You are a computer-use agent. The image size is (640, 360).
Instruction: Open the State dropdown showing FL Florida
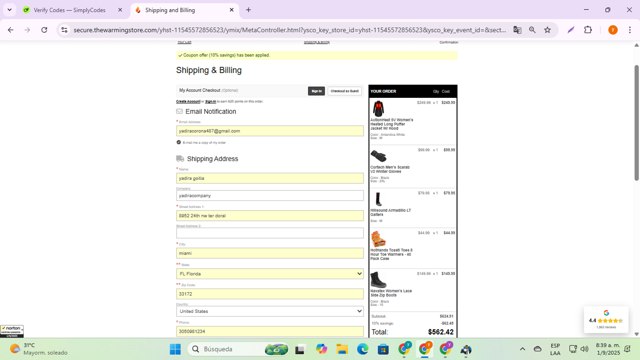point(270,273)
